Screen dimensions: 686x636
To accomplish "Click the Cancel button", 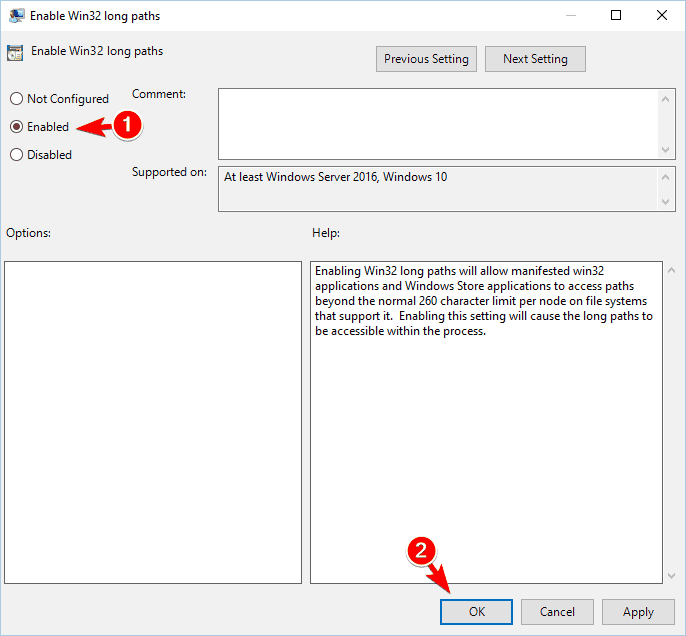I will click(x=557, y=612).
